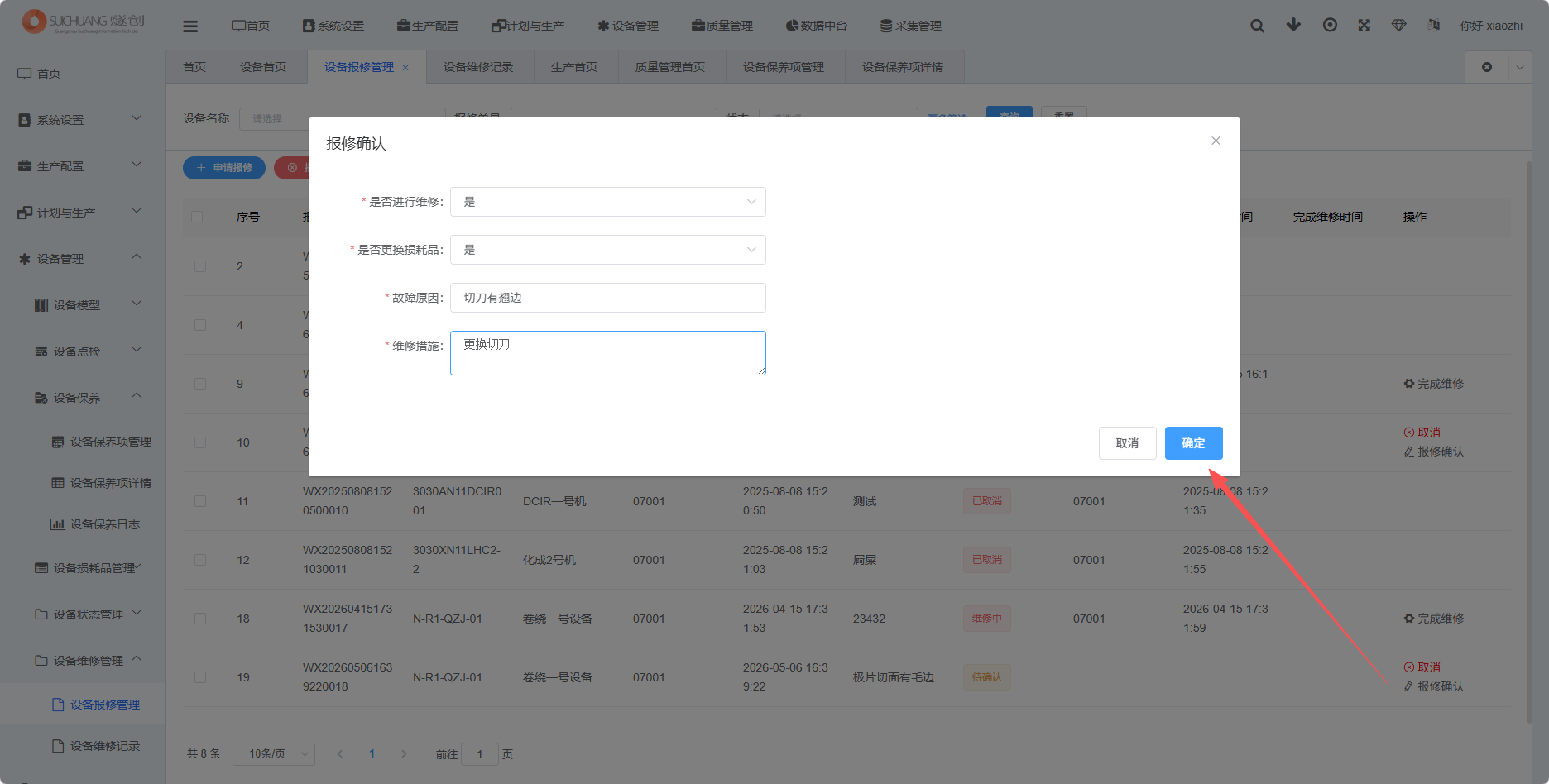Click the 设备维修记录 sidebar item

tap(83, 746)
